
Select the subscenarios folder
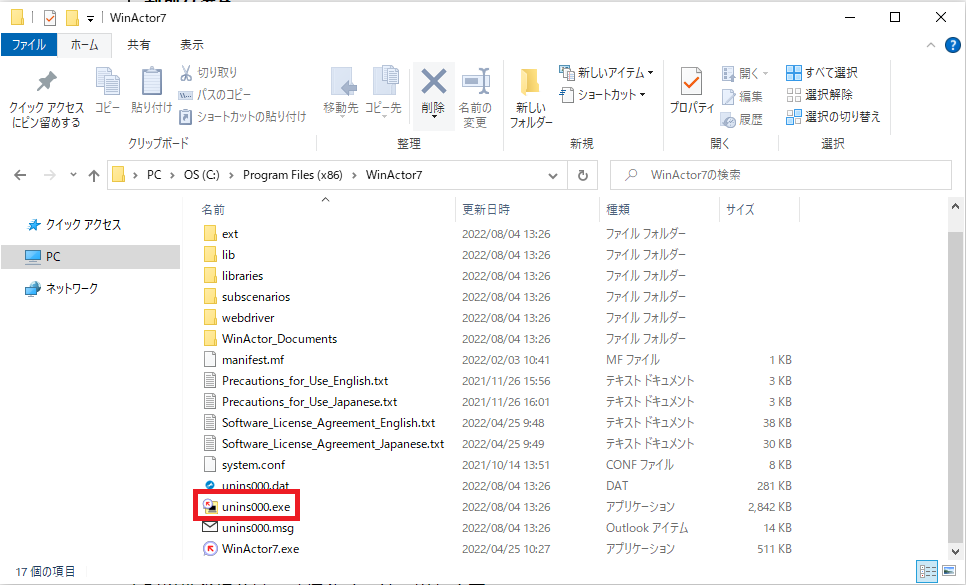pos(256,297)
